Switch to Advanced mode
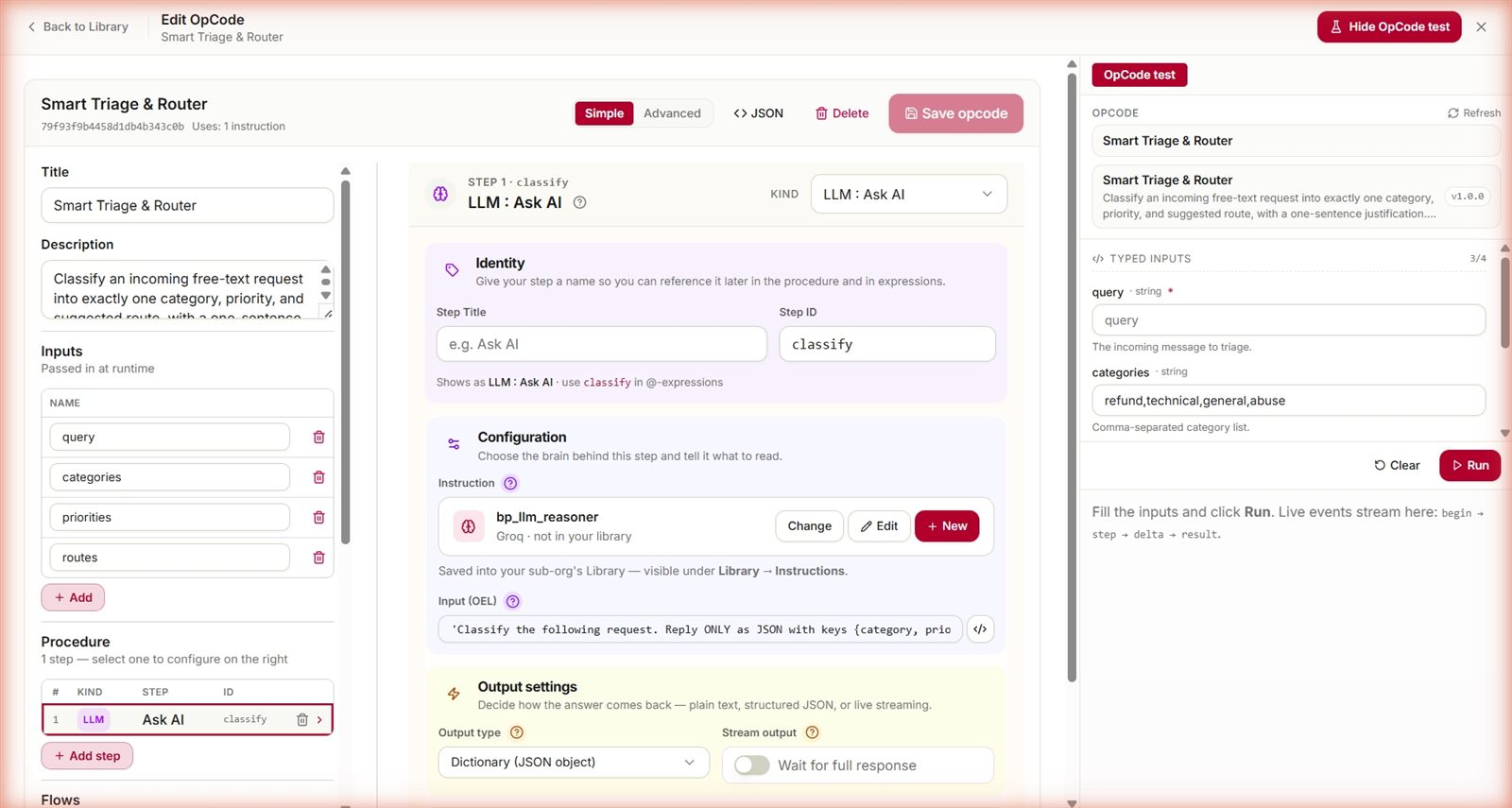Screen dimensions: 1512x808 point(672,113)
